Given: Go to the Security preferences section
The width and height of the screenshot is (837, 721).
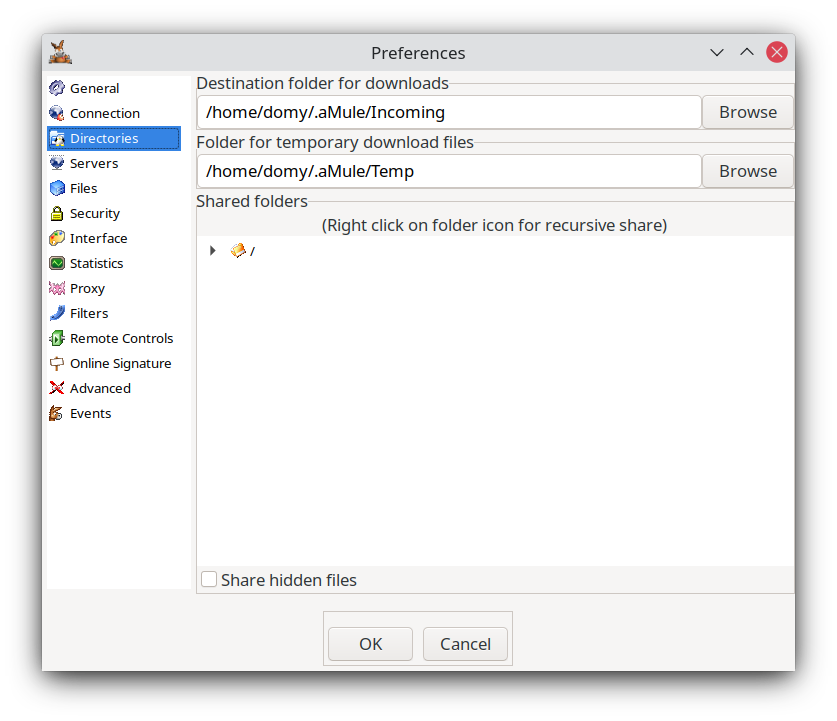Looking at the screenshot, I should 95,213.
